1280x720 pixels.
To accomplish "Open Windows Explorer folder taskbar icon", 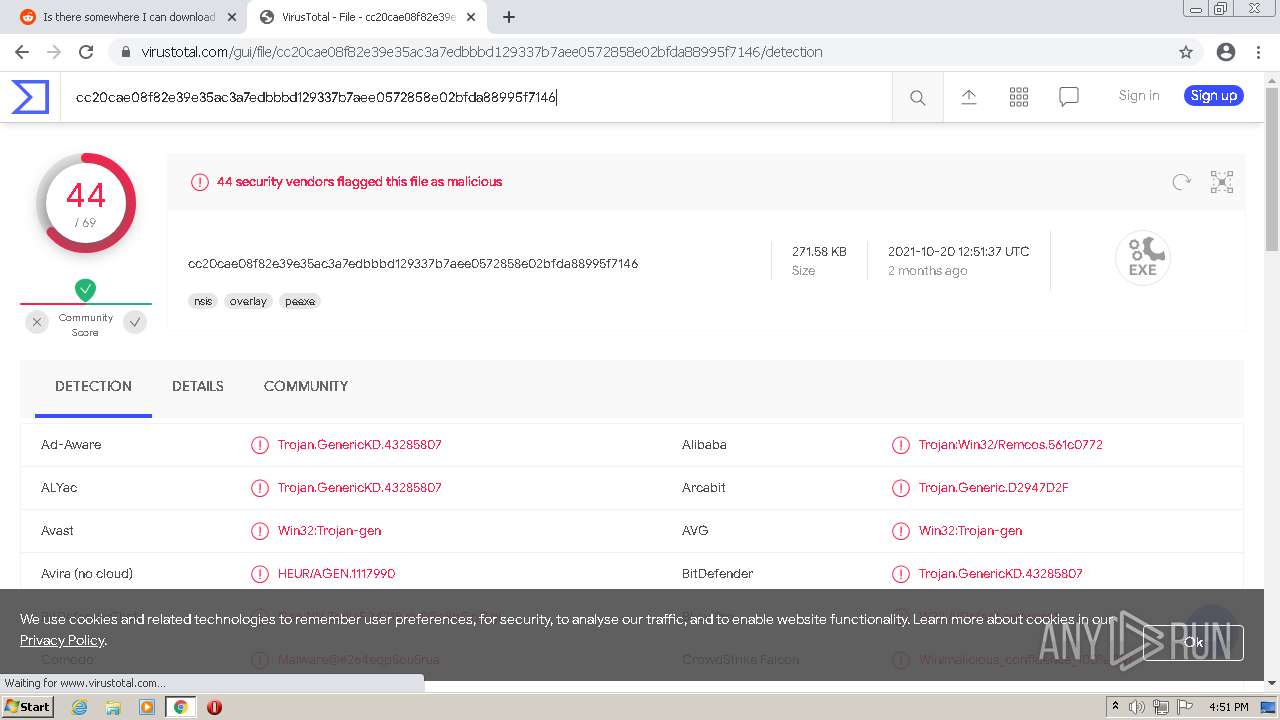I will point(113,707).
